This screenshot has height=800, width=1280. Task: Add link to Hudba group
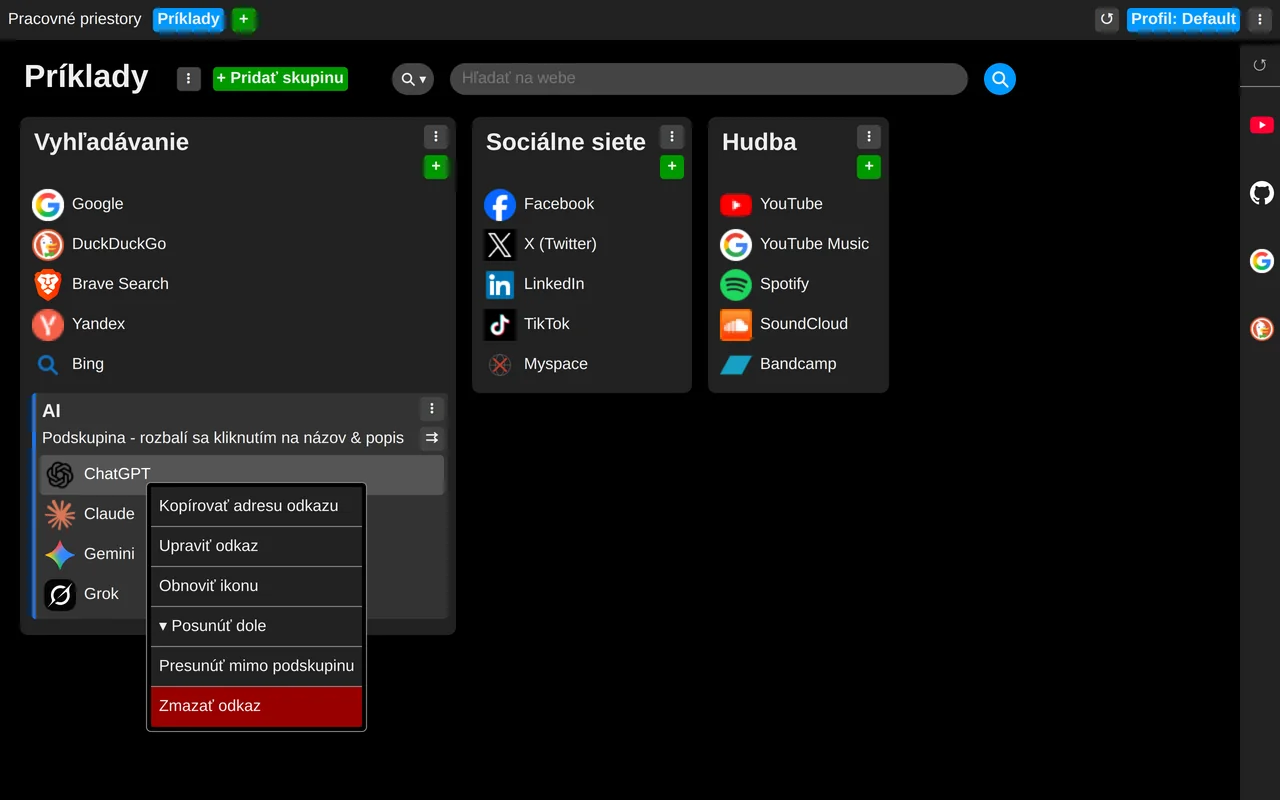869,167
